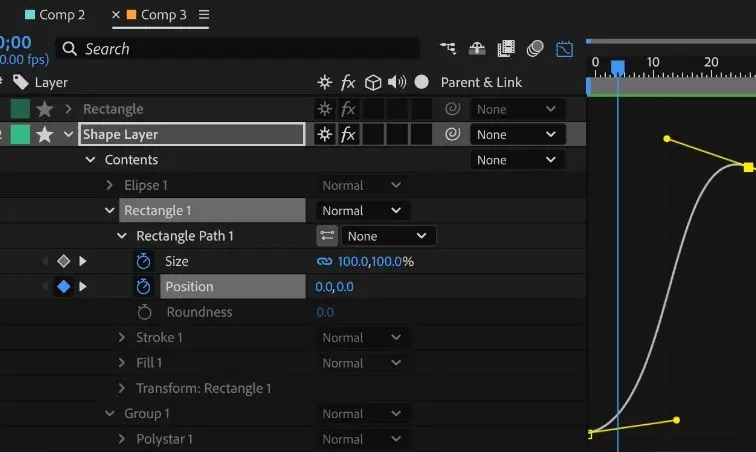Go to next keyframe for Size
This screenshot has height=452, width=756.
[x=82, y=261]
